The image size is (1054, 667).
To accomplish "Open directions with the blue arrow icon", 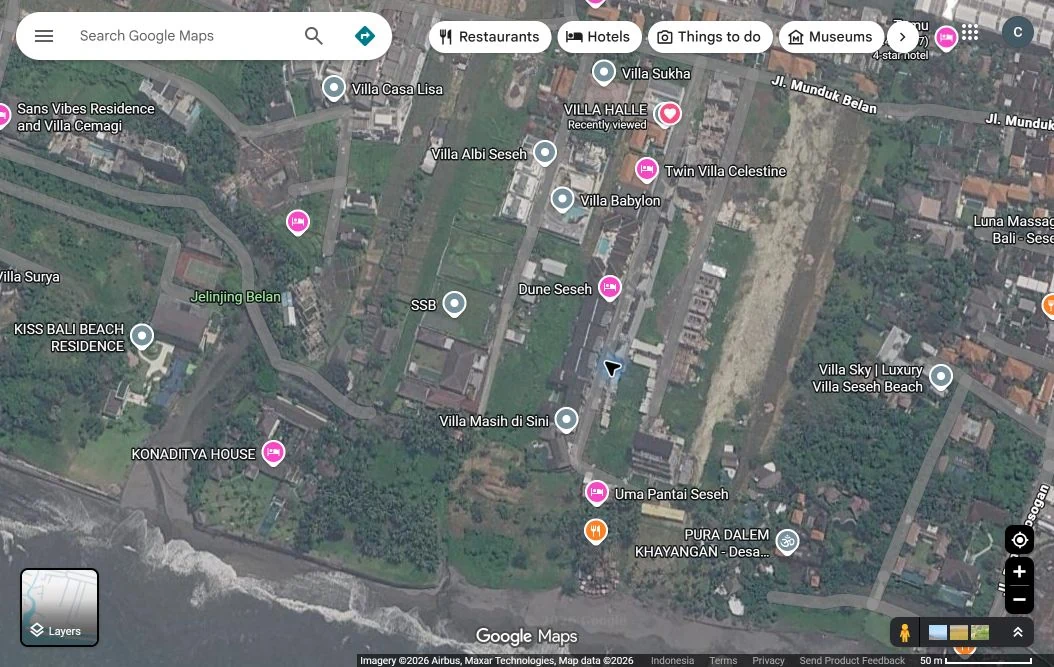I will click(364, 36).
